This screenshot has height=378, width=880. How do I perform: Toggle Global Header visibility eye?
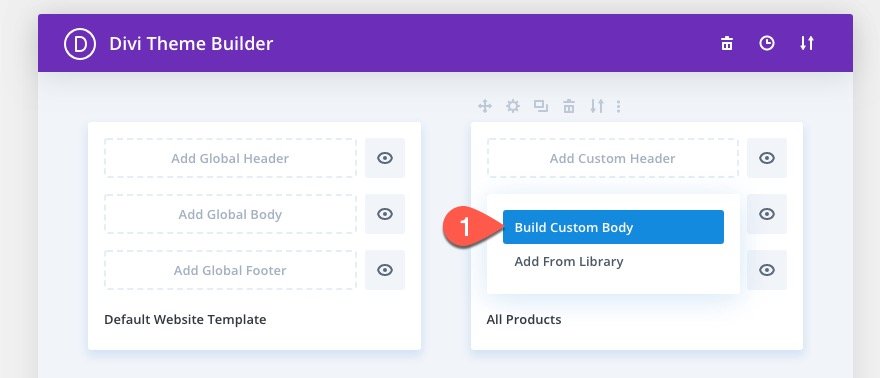click(x=385, y=158)
